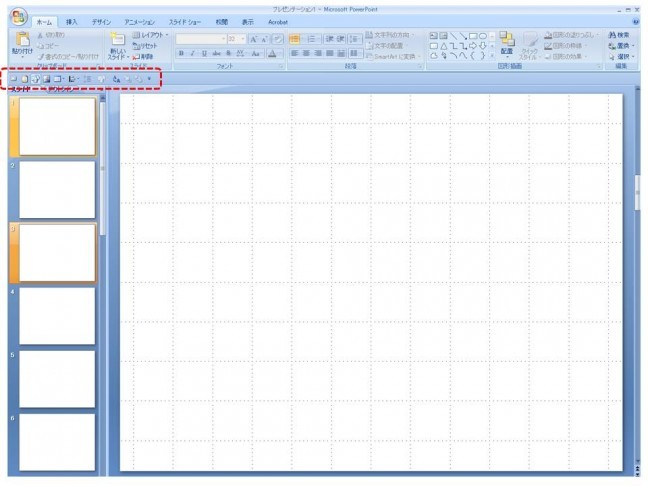Select slide 4 thumbnail in slide panel
The image size is (648, 486).
(57, 315)
